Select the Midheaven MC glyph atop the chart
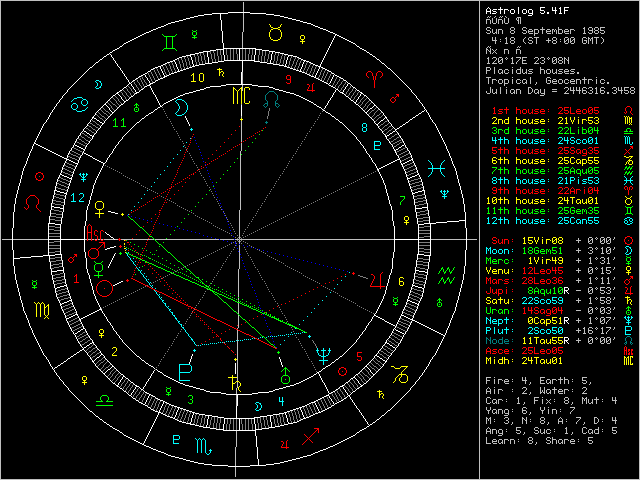640x480 pixels. [x=240, y=96]
